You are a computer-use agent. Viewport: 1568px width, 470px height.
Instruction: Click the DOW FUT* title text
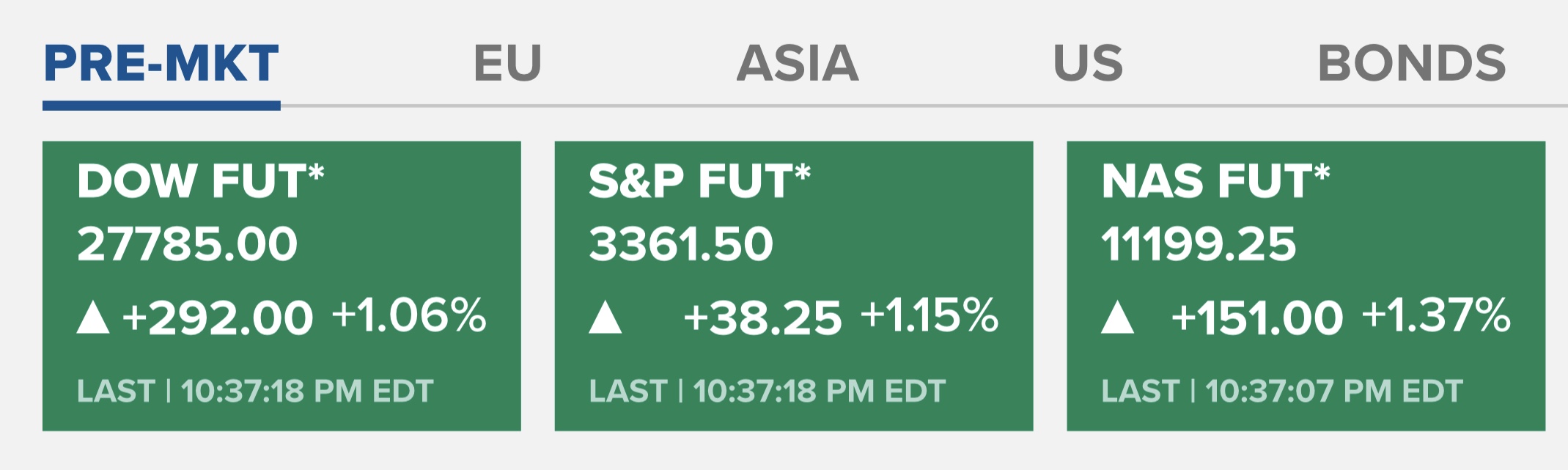(200, 181)
